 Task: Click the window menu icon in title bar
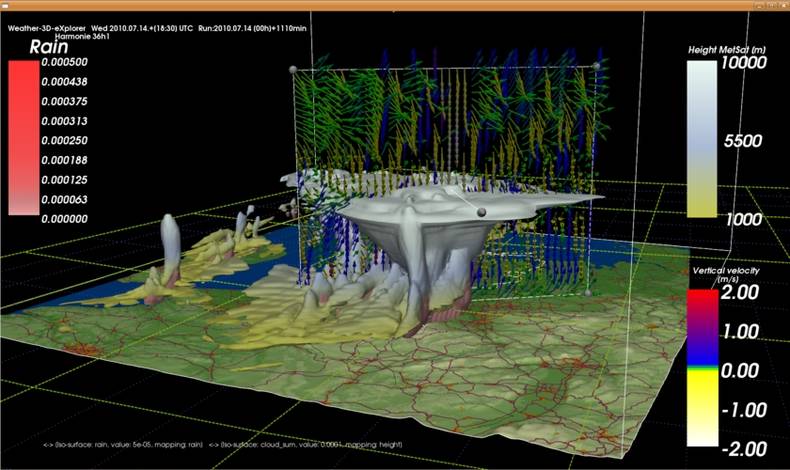click(6, 5)
